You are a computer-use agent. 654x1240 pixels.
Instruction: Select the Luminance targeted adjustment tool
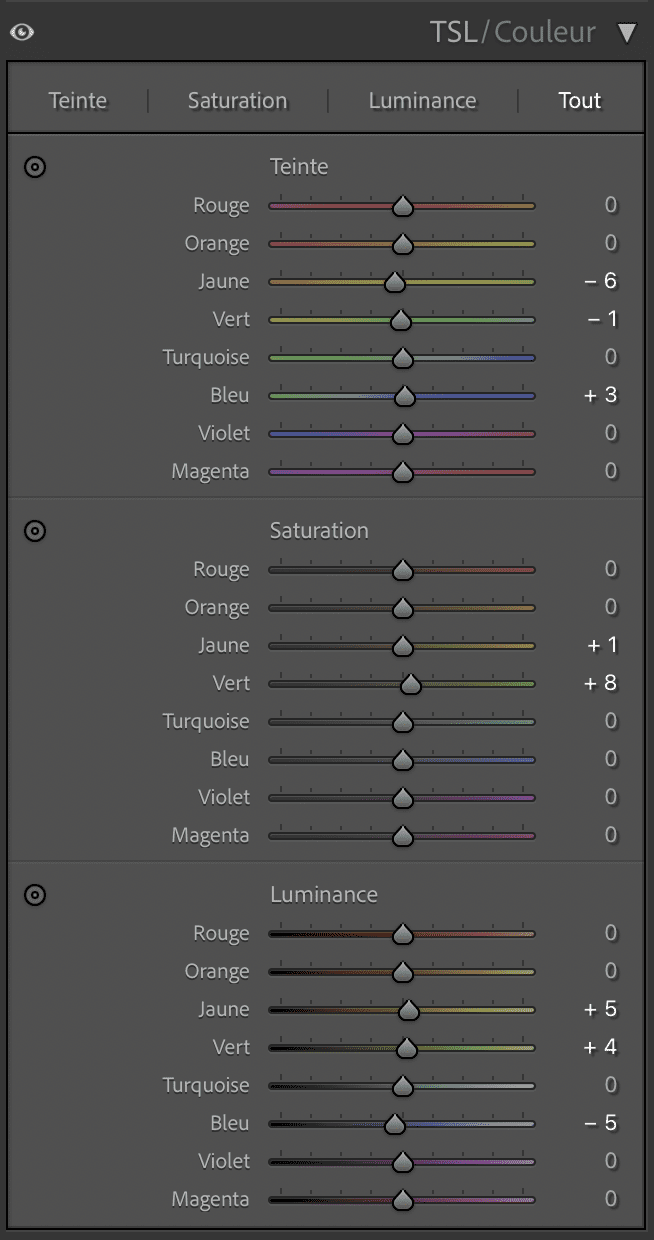pyautogui.click(x=35, y=895)
